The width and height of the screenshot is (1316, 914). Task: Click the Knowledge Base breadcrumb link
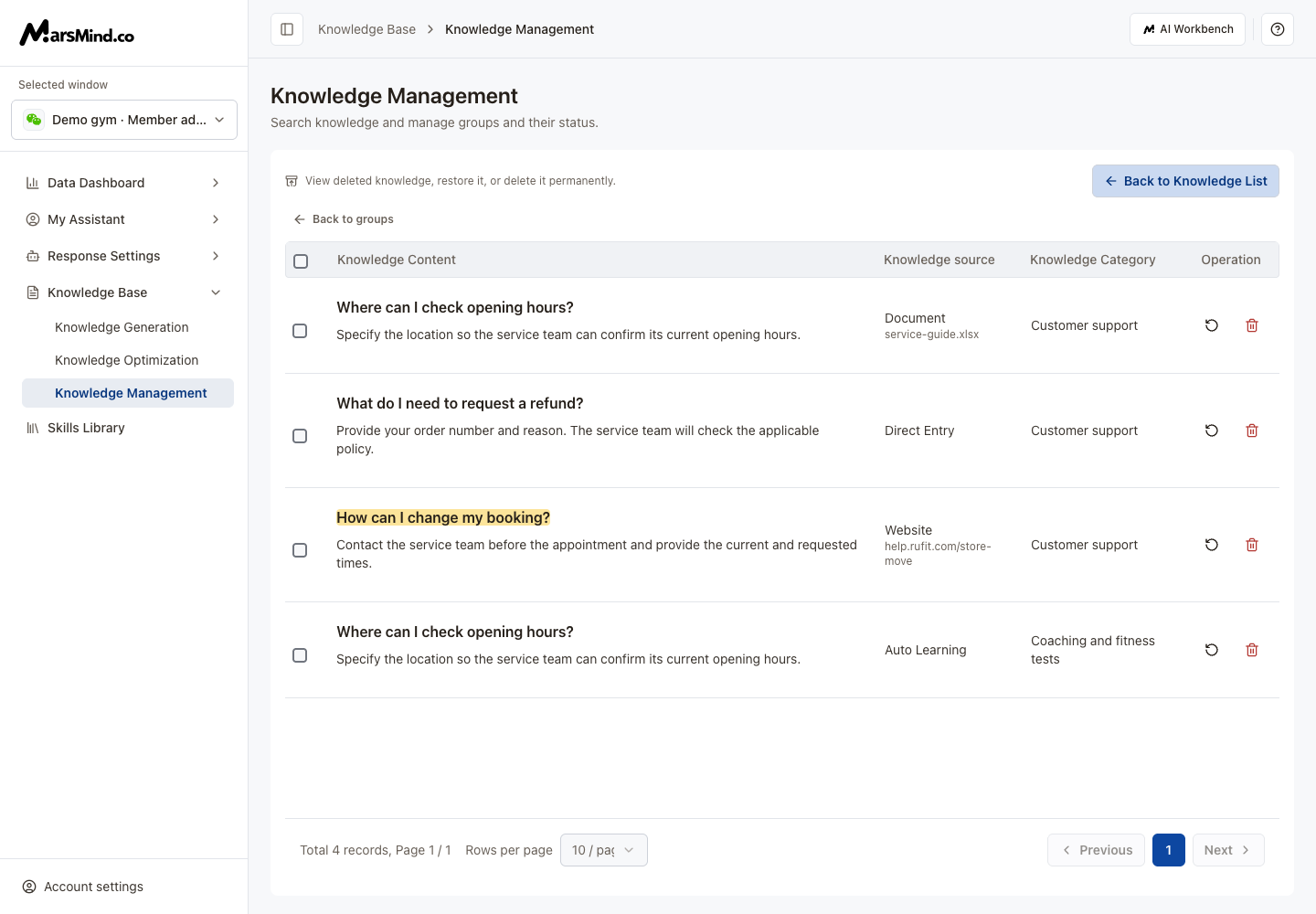pyautogui.click(x=366, y=29)
